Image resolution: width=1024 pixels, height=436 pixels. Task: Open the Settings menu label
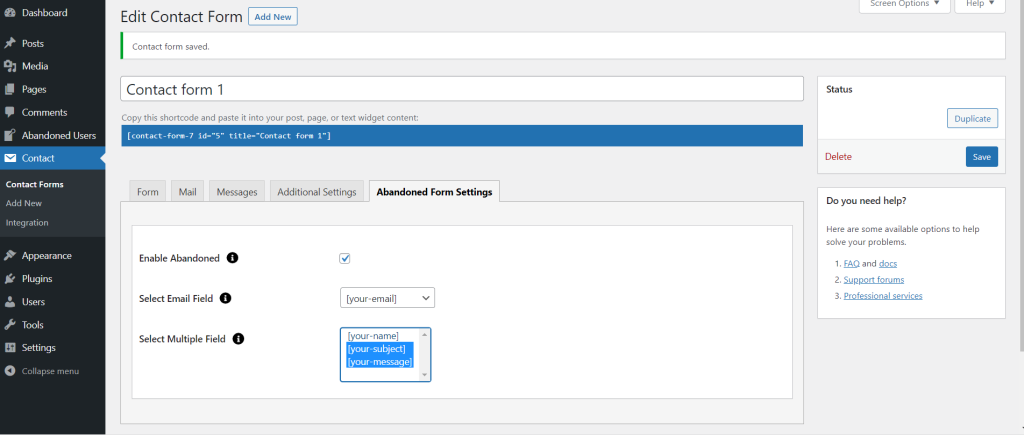click(x=39, y=347)
